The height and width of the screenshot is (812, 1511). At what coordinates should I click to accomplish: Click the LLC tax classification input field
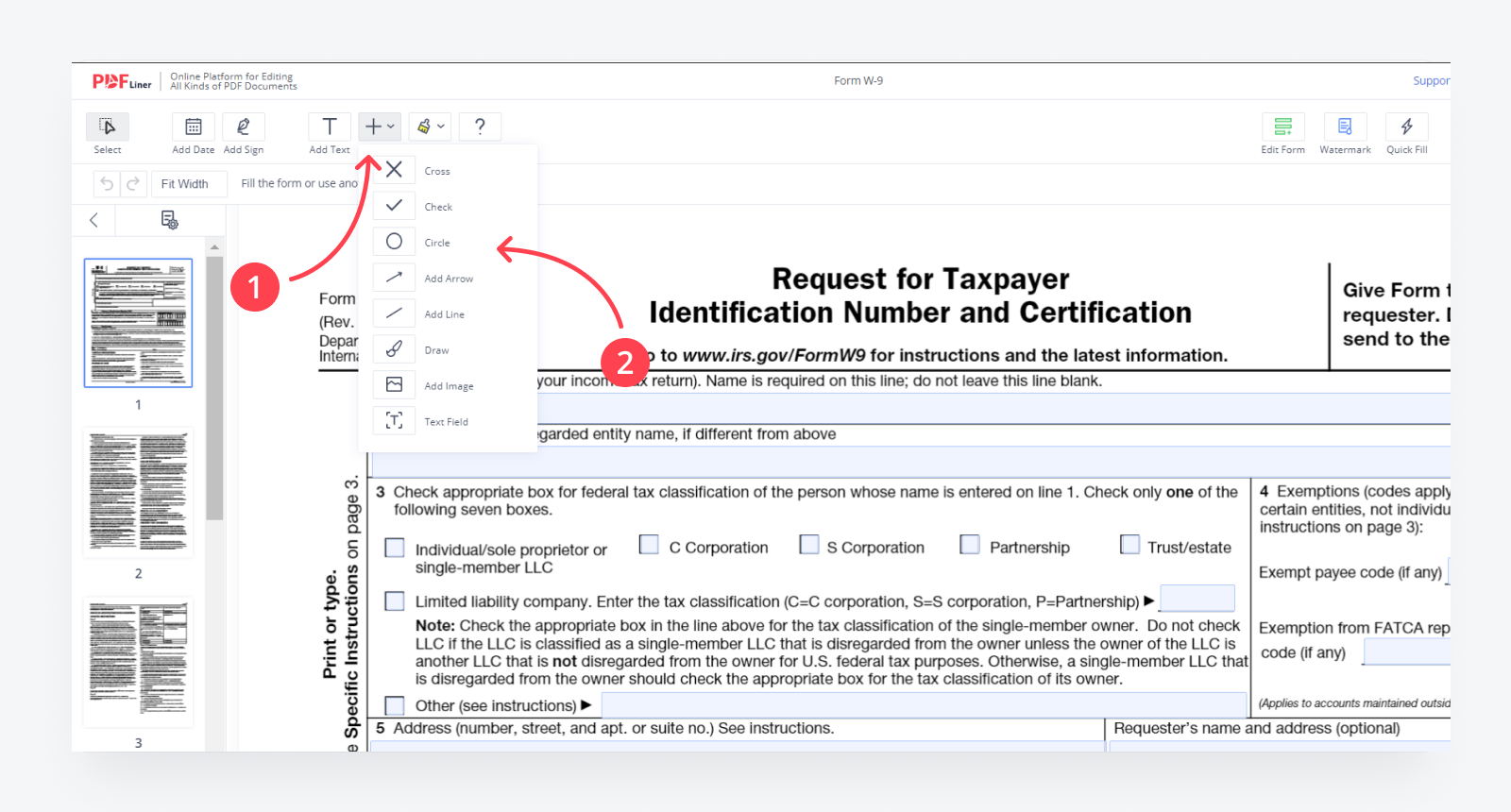click(x=1197, y=599)
